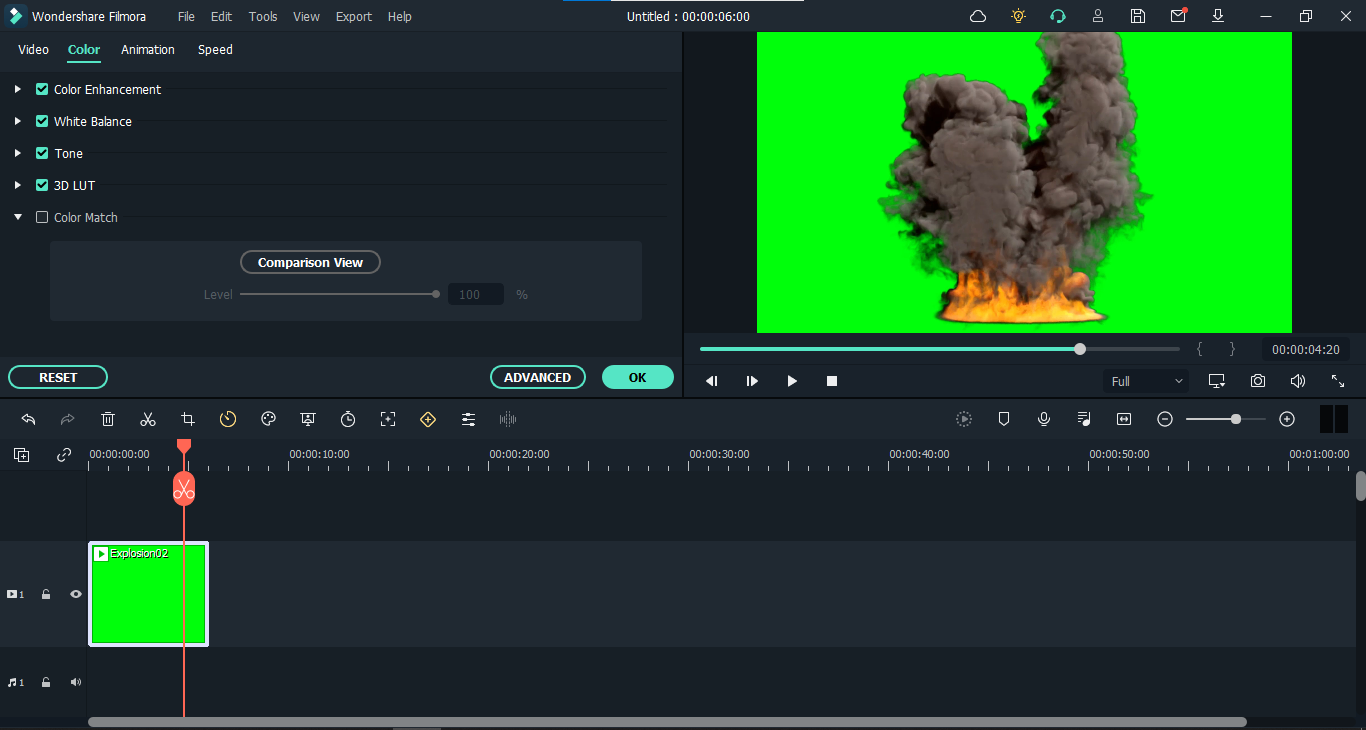The height and width of the screenshot is (730, 1366).
Task: Click the Delete trash icon
Action: click(x=108, y=419)
